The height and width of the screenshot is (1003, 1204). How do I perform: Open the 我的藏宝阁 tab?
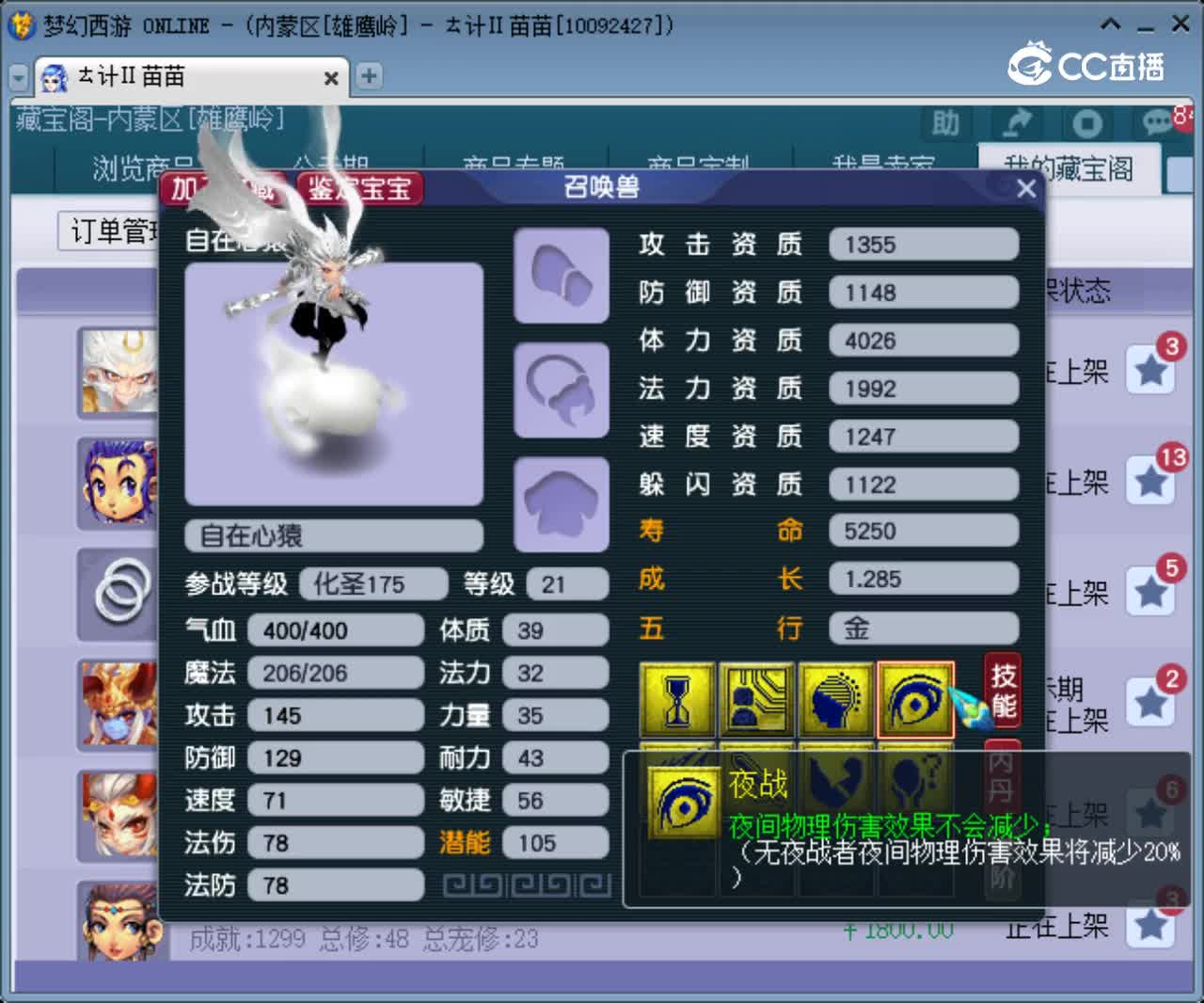coord(1068,169)
